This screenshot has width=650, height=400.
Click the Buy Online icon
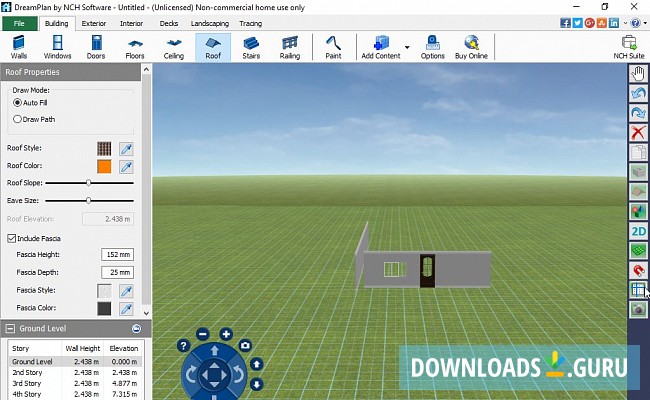(x=471, y=47)
